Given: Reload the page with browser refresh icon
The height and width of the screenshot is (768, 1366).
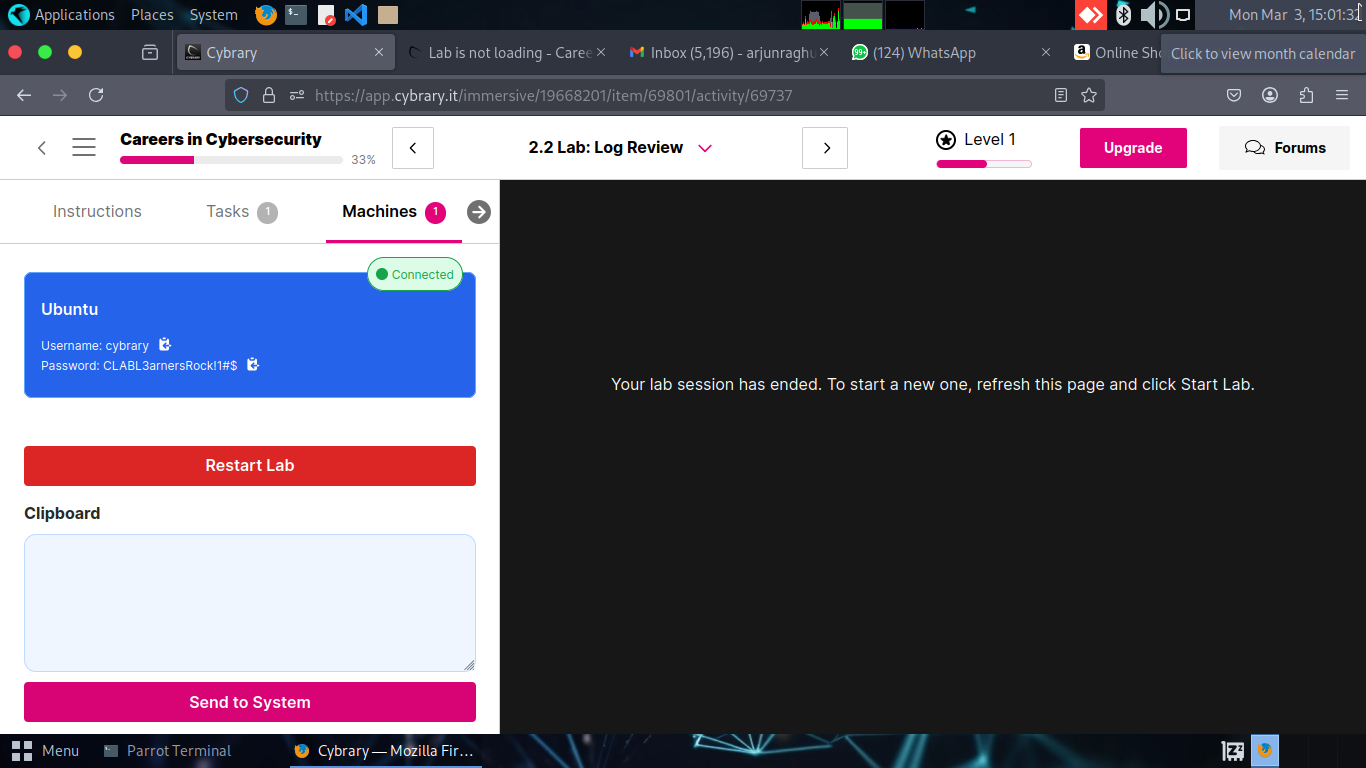Looking at the screenshot, I should [96, 95].
